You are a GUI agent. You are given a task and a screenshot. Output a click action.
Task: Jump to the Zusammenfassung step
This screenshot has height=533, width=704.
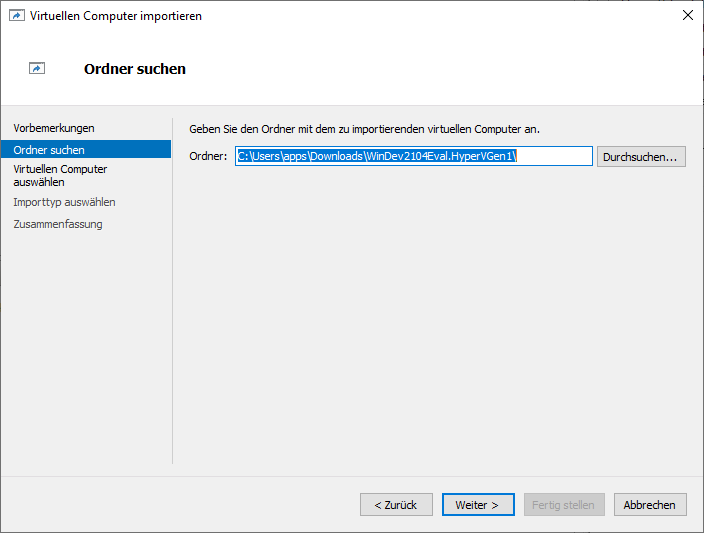58,224
